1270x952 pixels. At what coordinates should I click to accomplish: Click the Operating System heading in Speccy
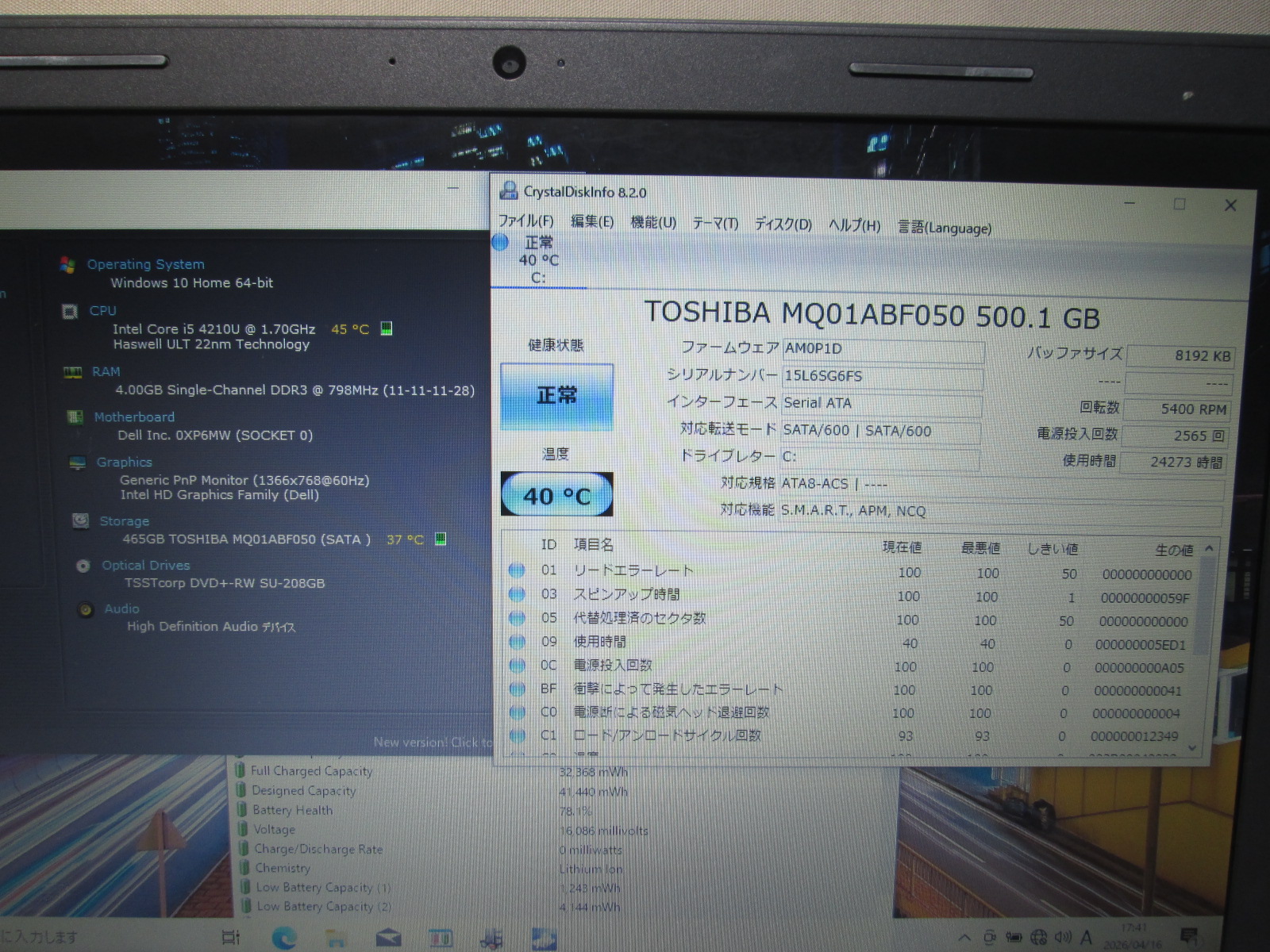(x=145, y=264)
